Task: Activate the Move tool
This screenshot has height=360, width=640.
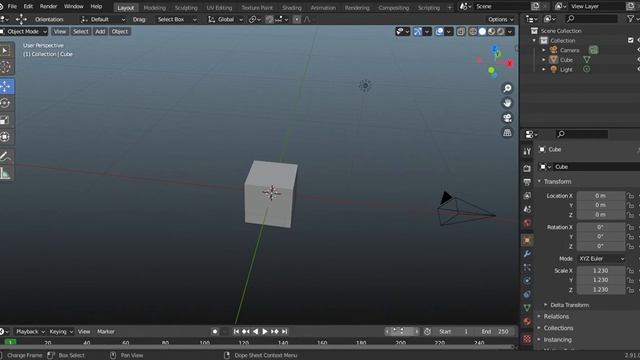Action: tap(5, 87)
